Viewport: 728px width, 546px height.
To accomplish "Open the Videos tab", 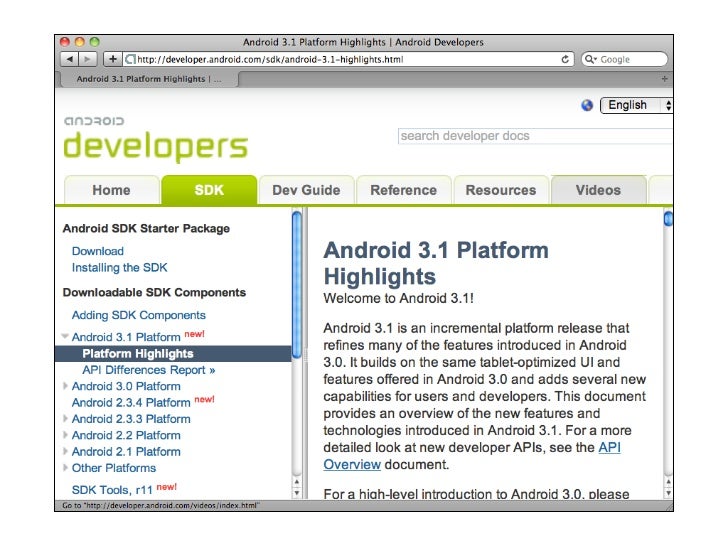I will coord(598,190).
